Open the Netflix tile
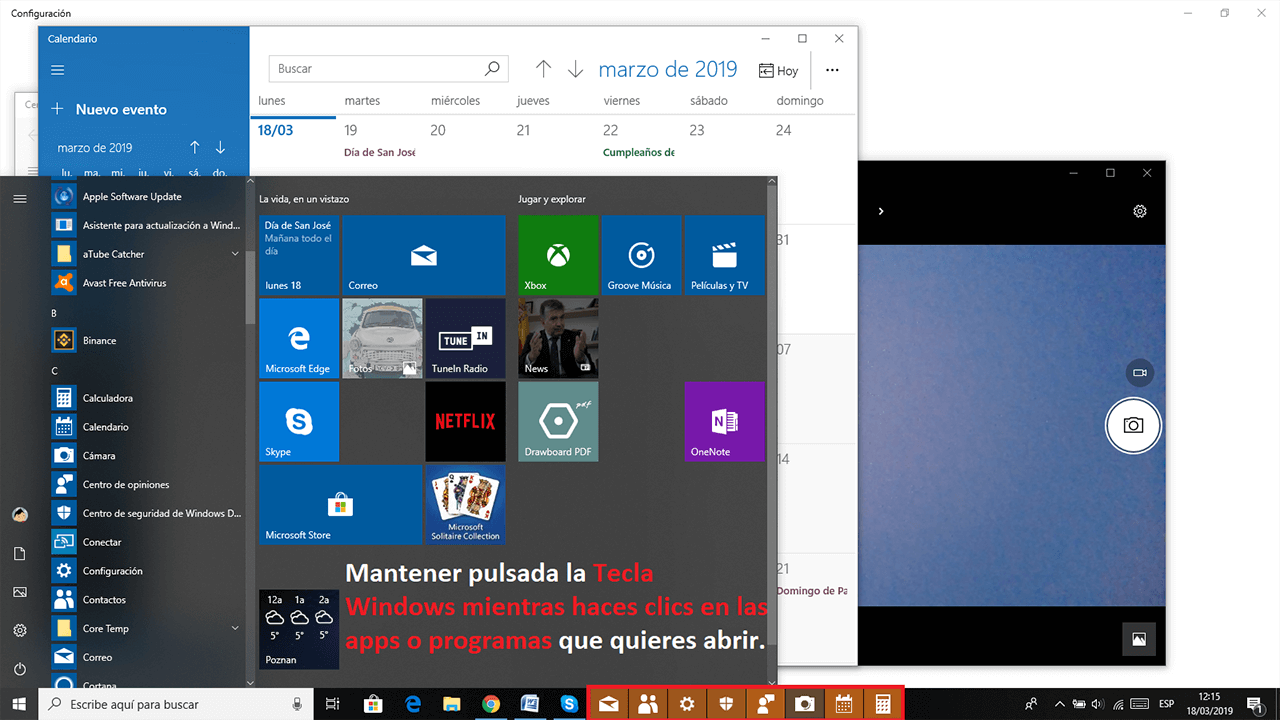Screen dimensions: 1280x720 click(465, 421)
